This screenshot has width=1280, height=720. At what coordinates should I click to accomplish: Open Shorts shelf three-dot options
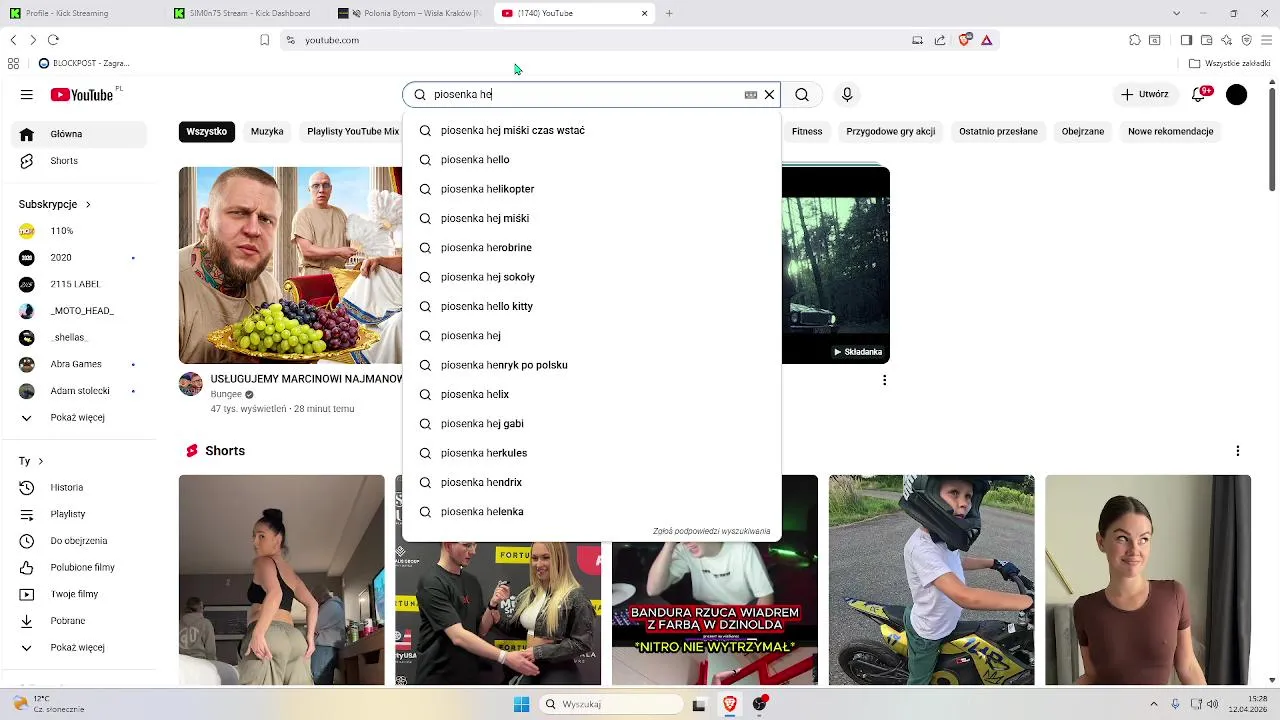[x=1237, y=451]
